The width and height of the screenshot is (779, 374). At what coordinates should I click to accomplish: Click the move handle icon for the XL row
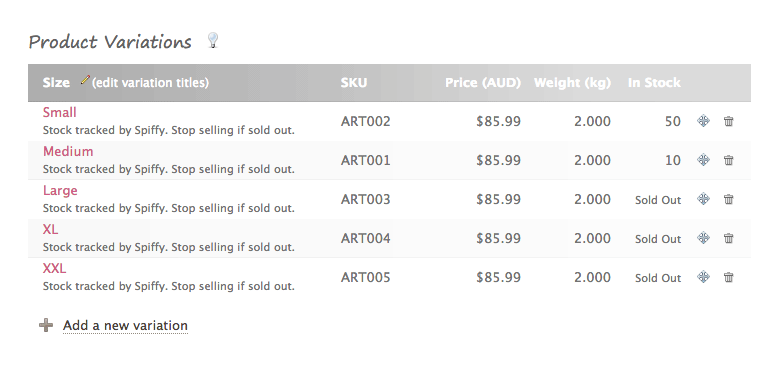point(703,238)
